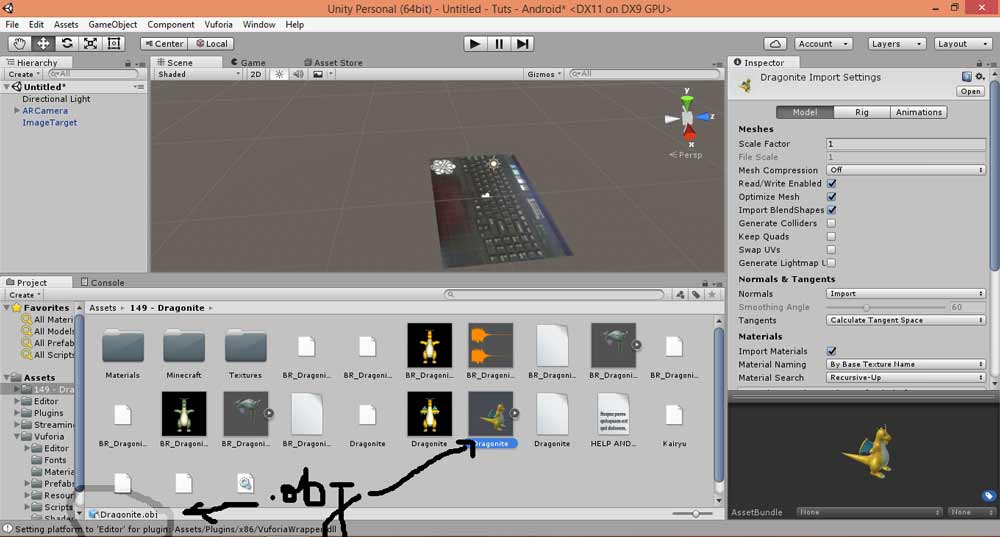Open Inspector settings gear icon
The height and width of the screenshot is (537, 1000).
coord(980,77)
